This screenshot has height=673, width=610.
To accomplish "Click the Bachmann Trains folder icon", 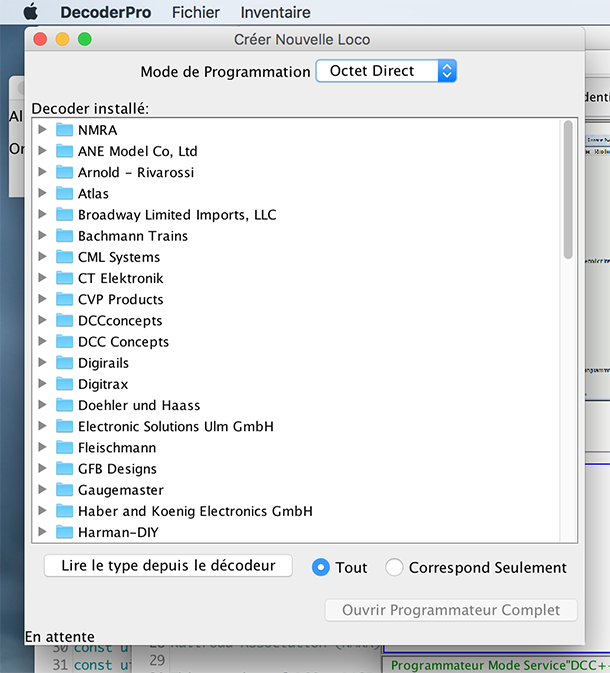I will (64, 235).
